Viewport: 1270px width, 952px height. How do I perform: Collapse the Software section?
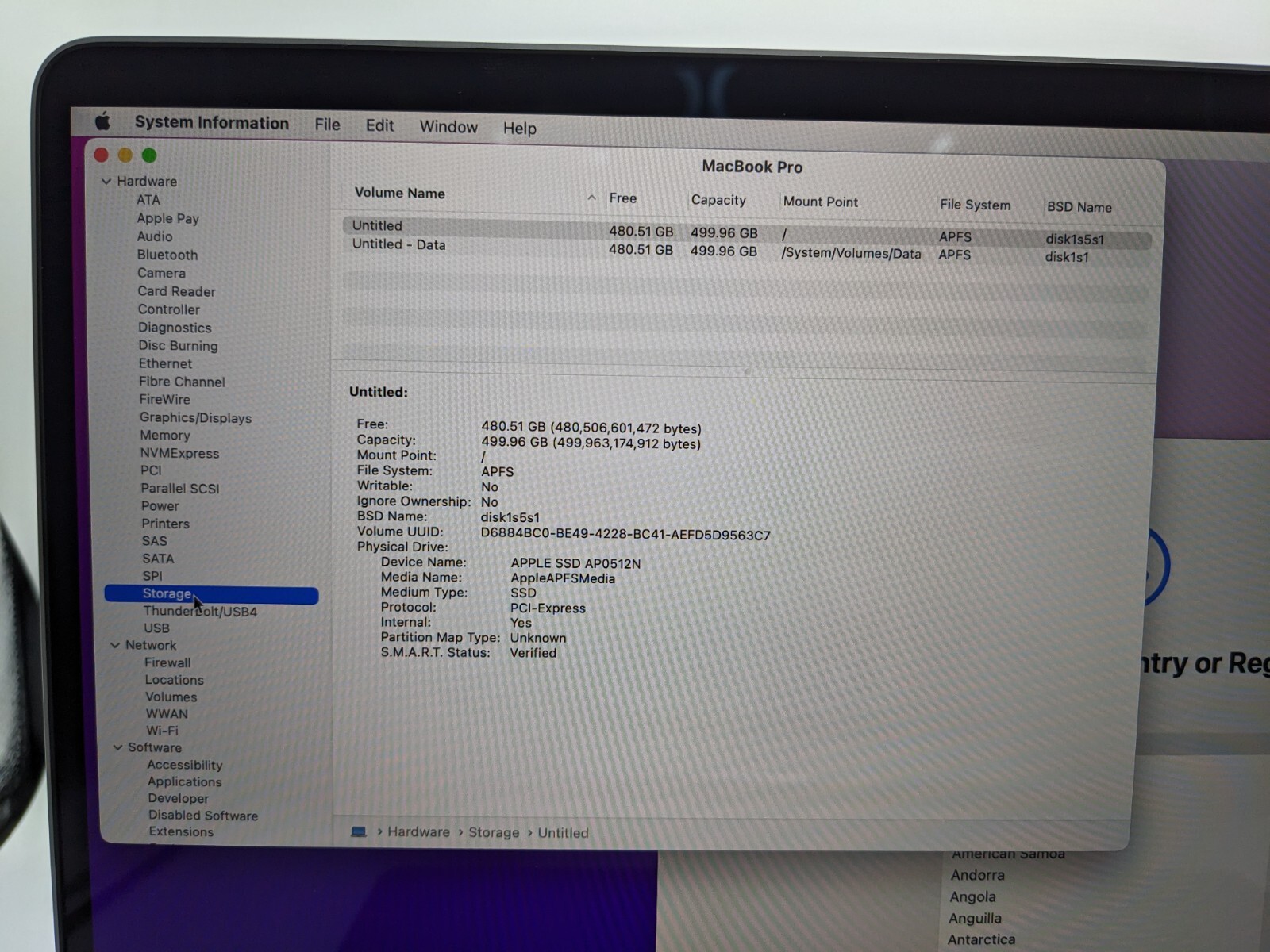coord(117,747)
